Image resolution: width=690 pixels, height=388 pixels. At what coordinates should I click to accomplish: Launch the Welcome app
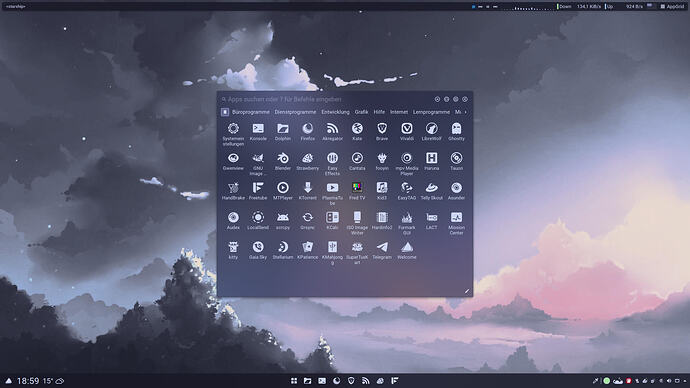pyautogui.click(x=407, y=250)
